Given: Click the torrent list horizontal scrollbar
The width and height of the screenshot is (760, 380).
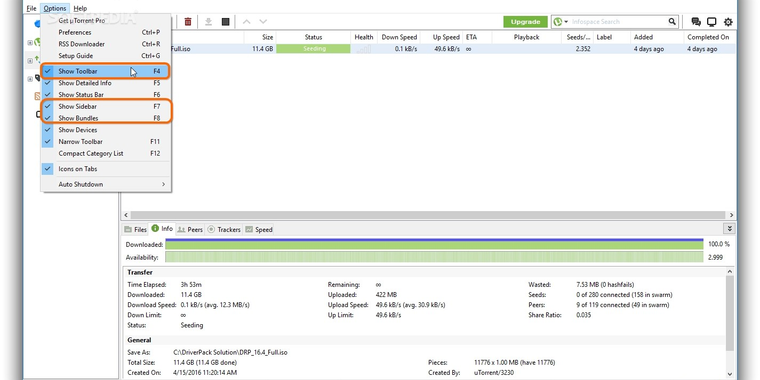Looking at the screenshot, I should coord(429,215).
